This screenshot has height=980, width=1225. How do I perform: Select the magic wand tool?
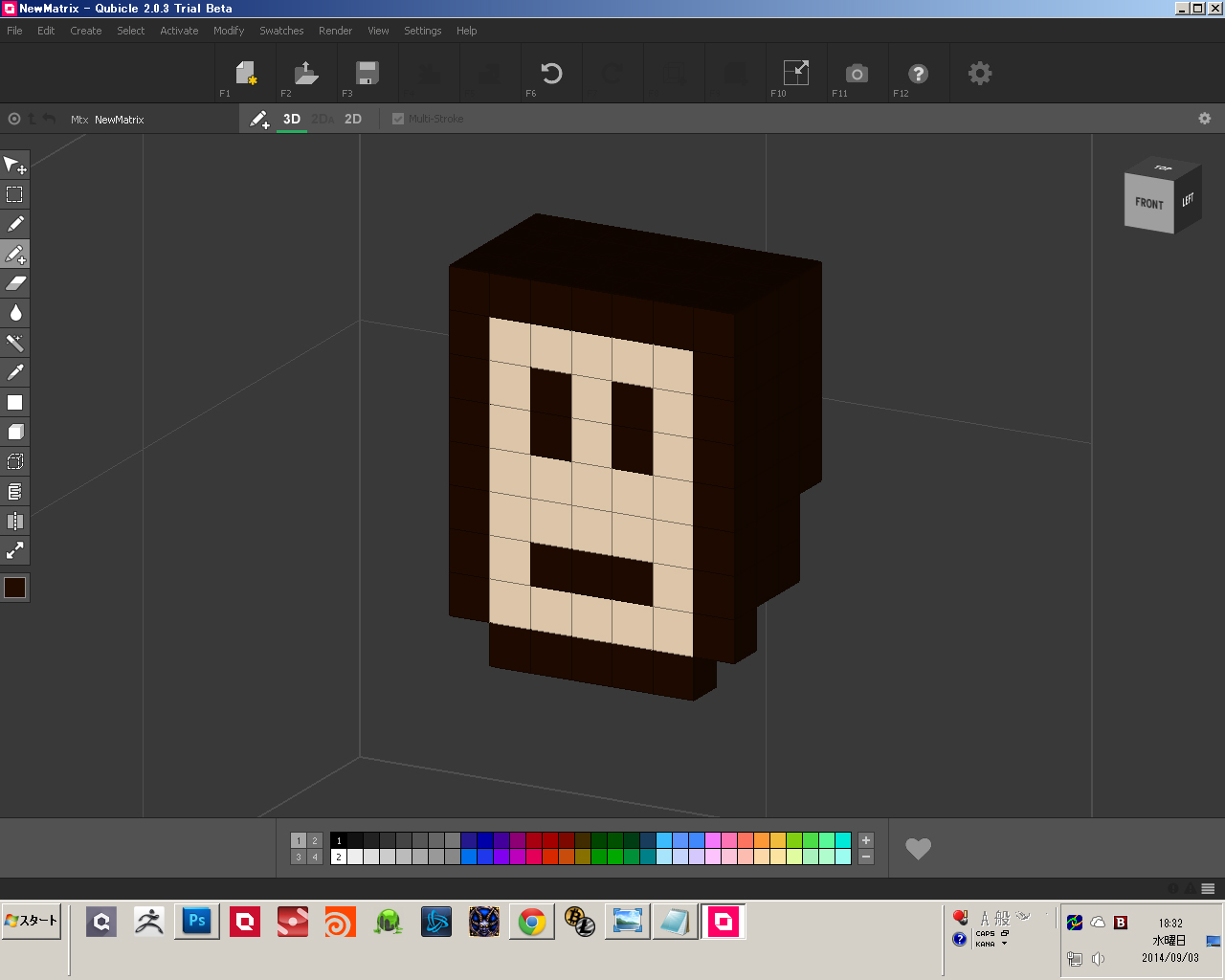tap(15, 344)
